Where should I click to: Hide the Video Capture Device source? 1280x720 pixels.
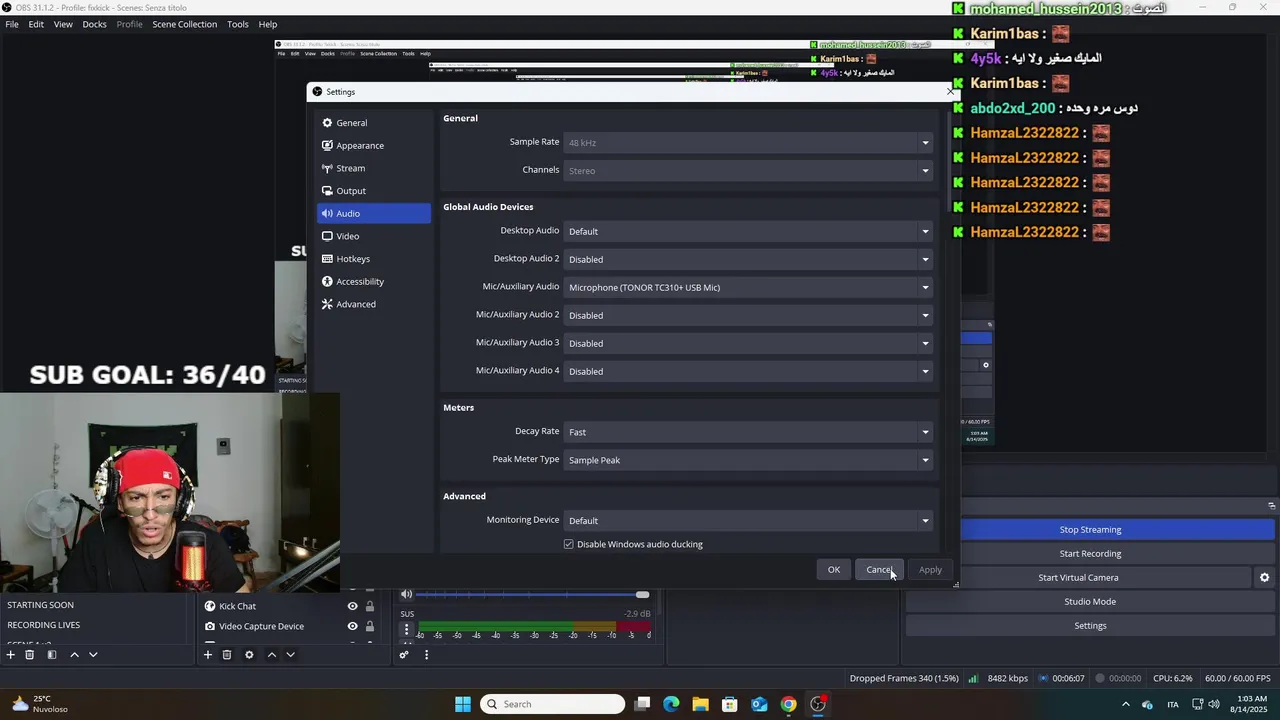[352, 626]
